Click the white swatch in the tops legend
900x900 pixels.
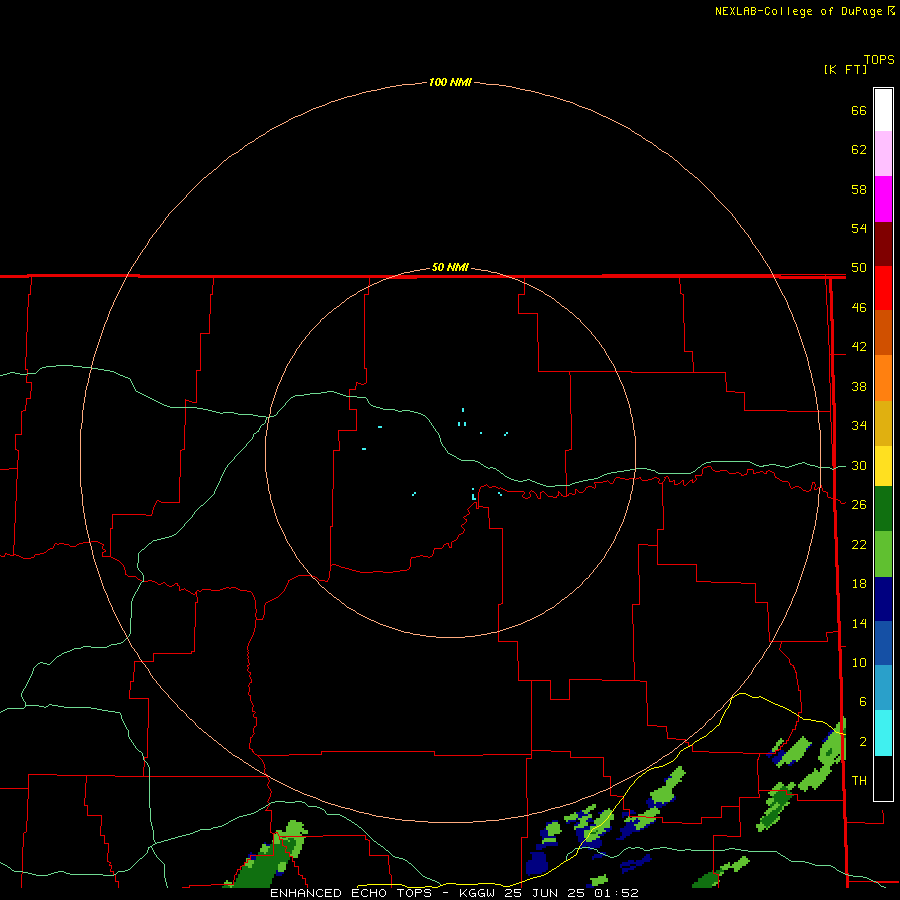coord(883,110)
